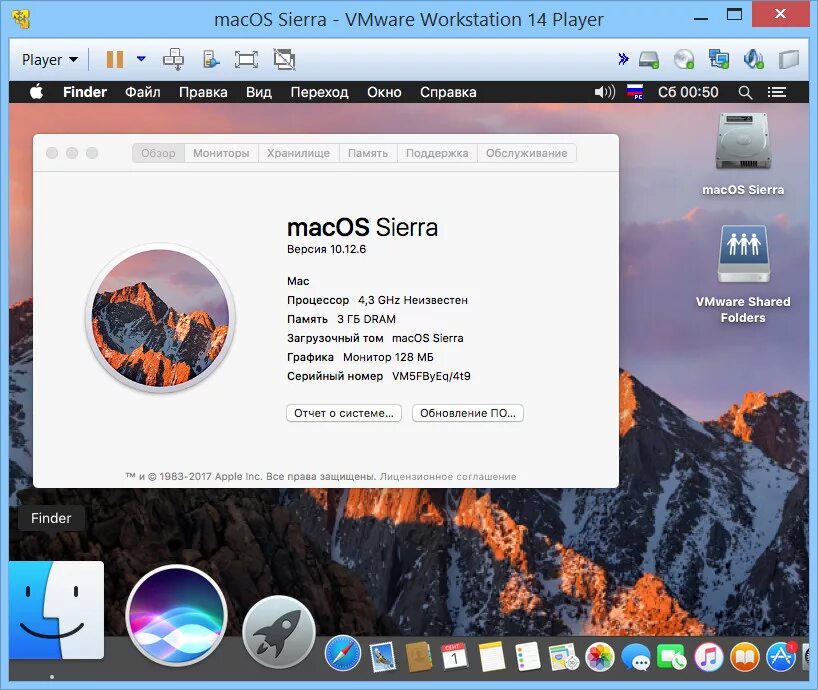Switch to the Мониторы tab
Screen dimensions: 818x690
click(221, 153)
